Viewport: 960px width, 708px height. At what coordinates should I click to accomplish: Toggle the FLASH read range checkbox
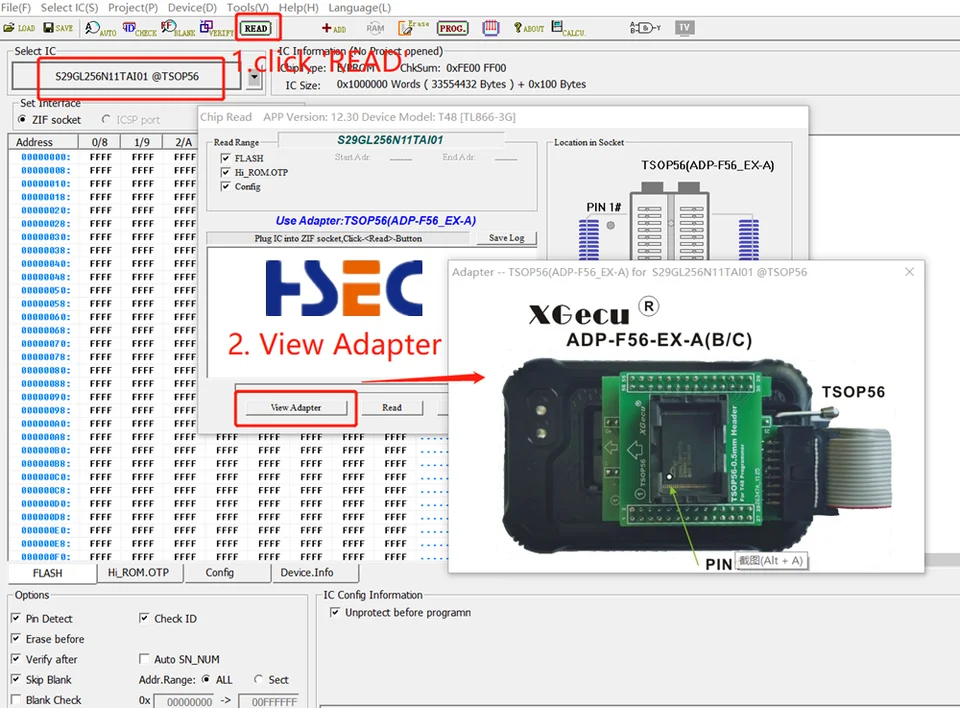tap(226, 158)
